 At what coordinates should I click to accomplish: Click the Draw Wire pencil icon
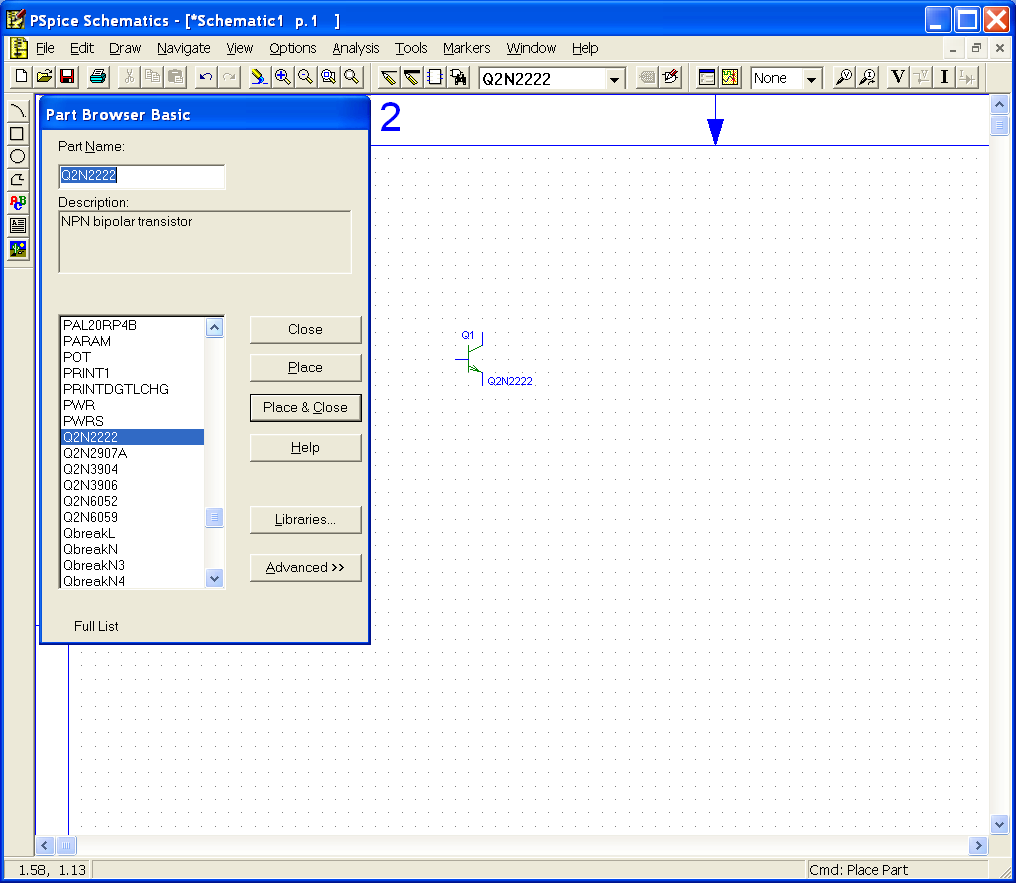click(389, 77)
